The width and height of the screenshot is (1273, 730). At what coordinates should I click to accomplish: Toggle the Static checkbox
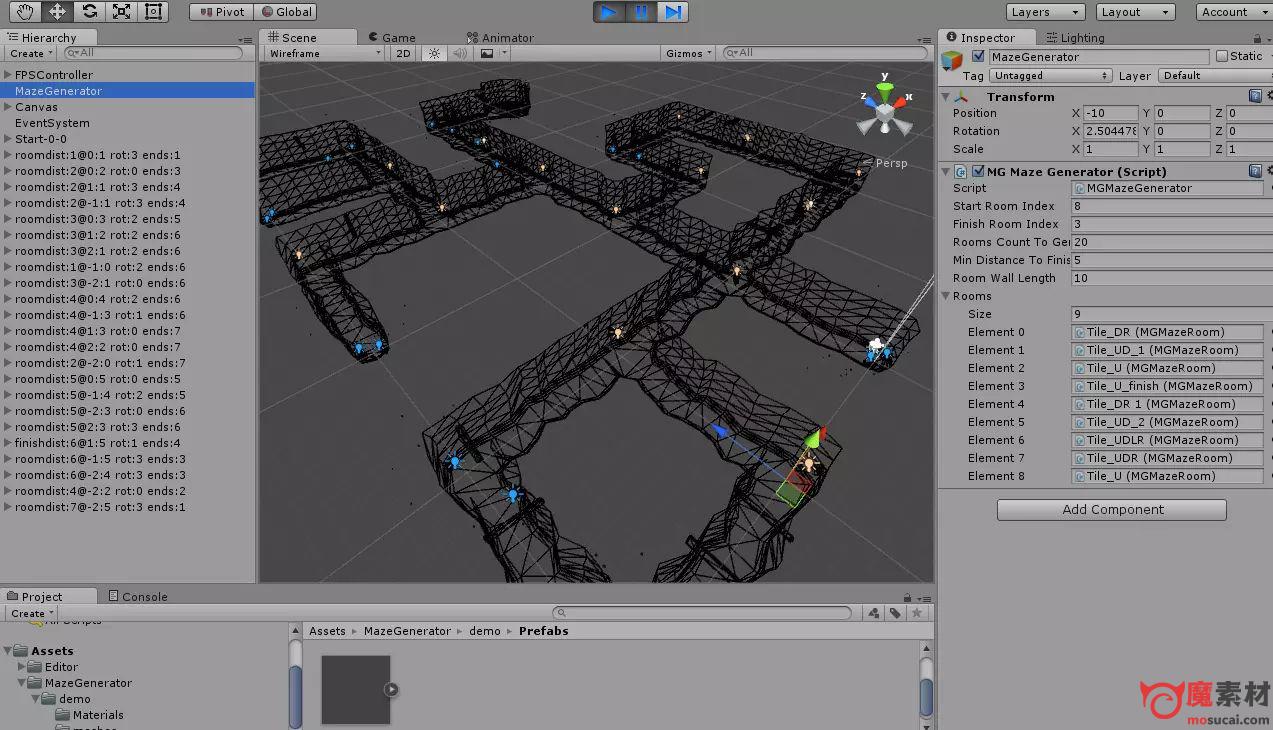coord(1221,57)
